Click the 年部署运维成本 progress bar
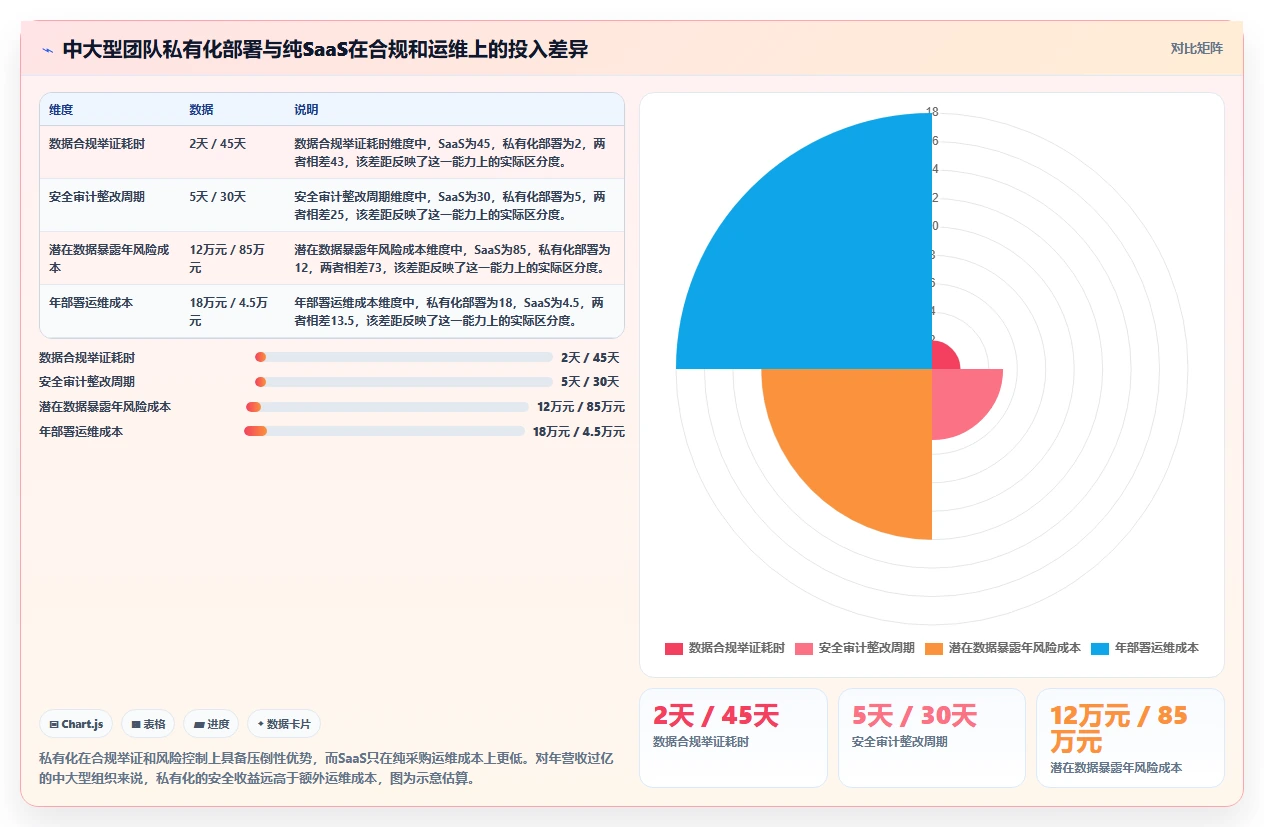 (384, 431)
